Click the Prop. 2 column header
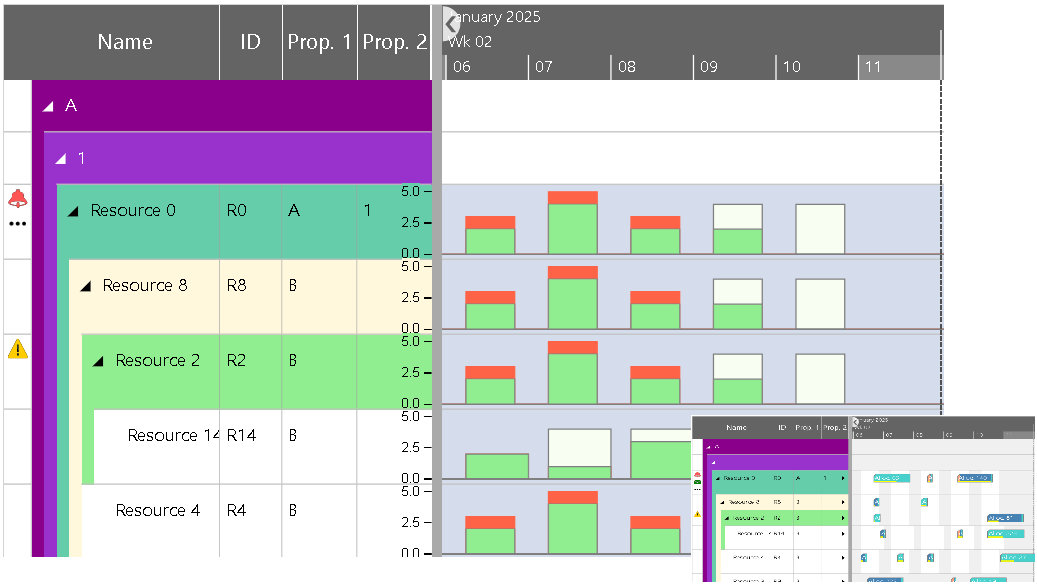The image size is (1037, 584). (395, 41)
